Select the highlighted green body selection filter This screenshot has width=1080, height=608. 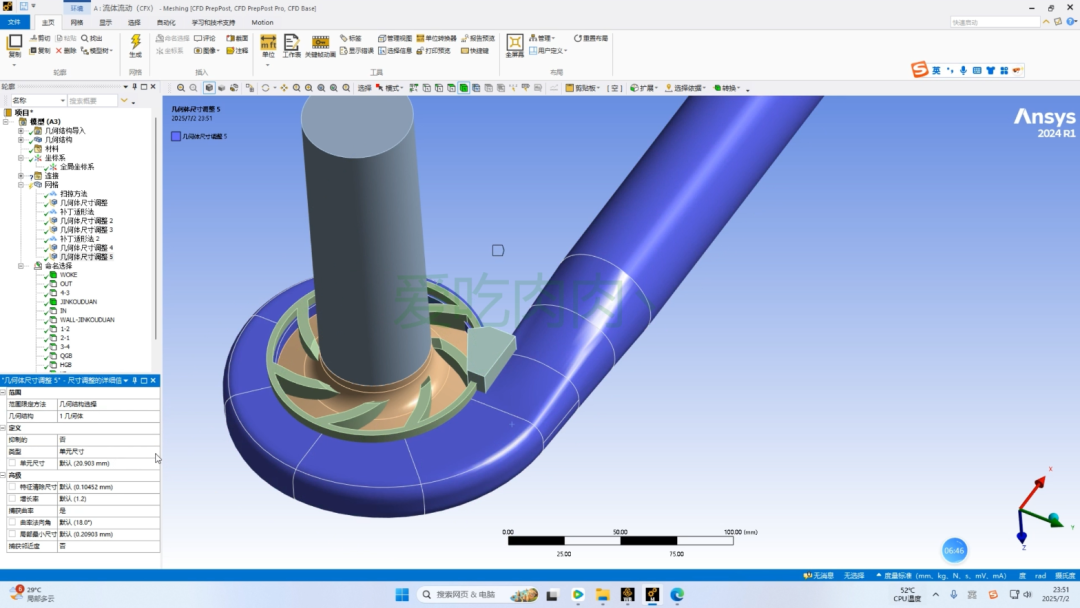(x=464, y=88)
